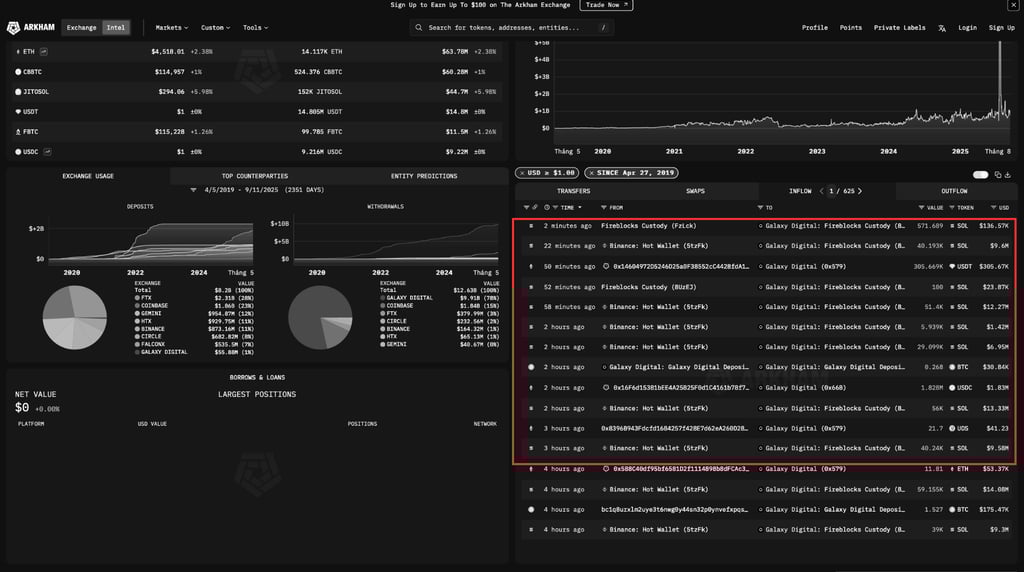
Task: Click the Trade Now button
Action: (606, 5)
